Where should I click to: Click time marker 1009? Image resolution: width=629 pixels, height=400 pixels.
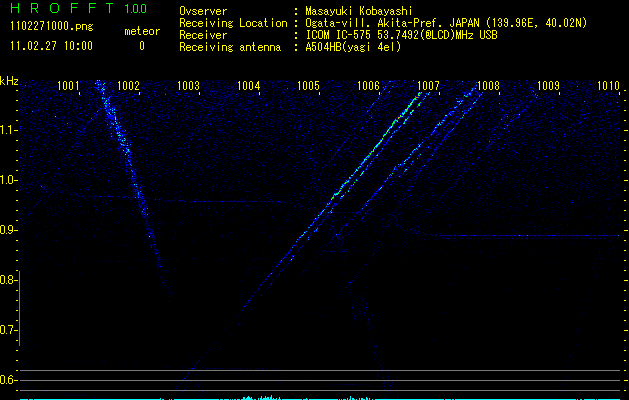[548, 85]
